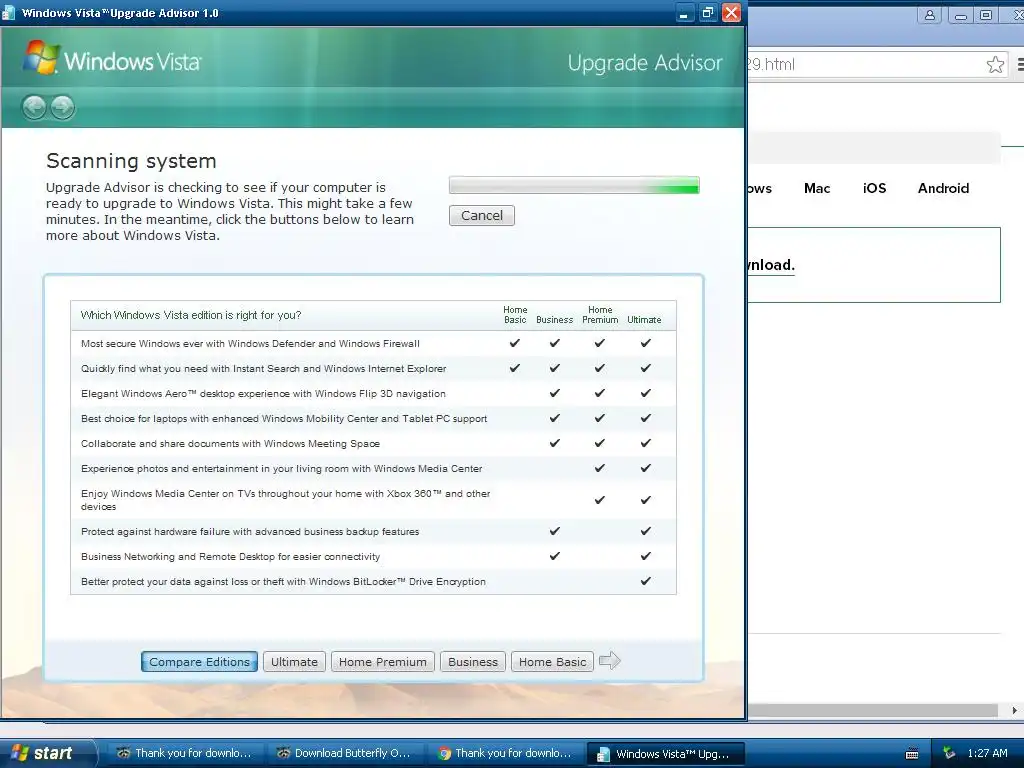Click the 'Best choice for laptops' feature row
1024x768 pixels.
pyautogui.click(x=374, y=419)
